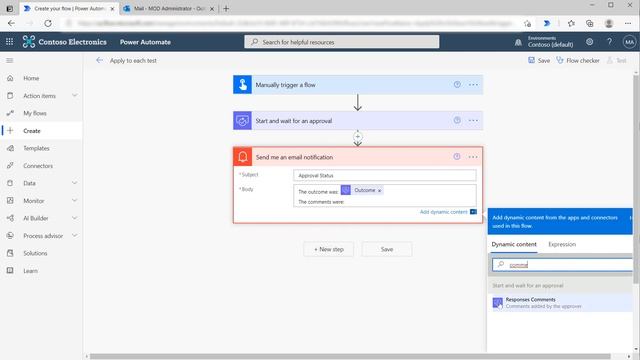Image resolution: width=640 pixels, height=360 pixels.
Task: Click the vertical scrollbar on the right
Action: 636,180
